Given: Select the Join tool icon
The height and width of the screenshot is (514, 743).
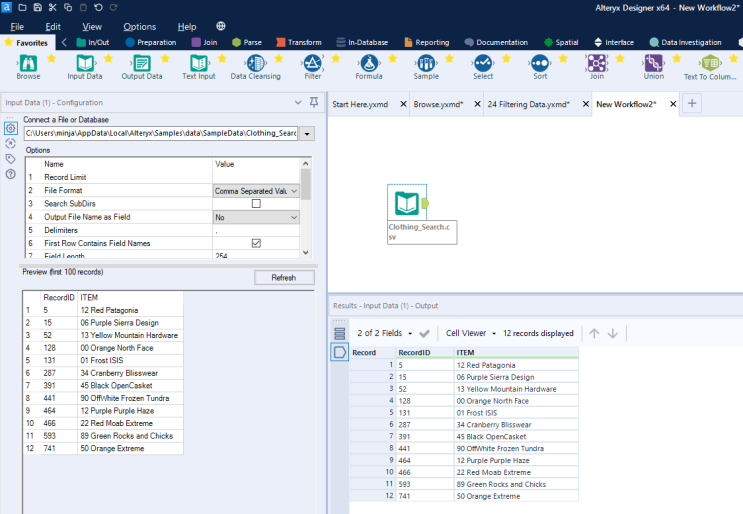Looking at the screenshot, I should (597, 63).
